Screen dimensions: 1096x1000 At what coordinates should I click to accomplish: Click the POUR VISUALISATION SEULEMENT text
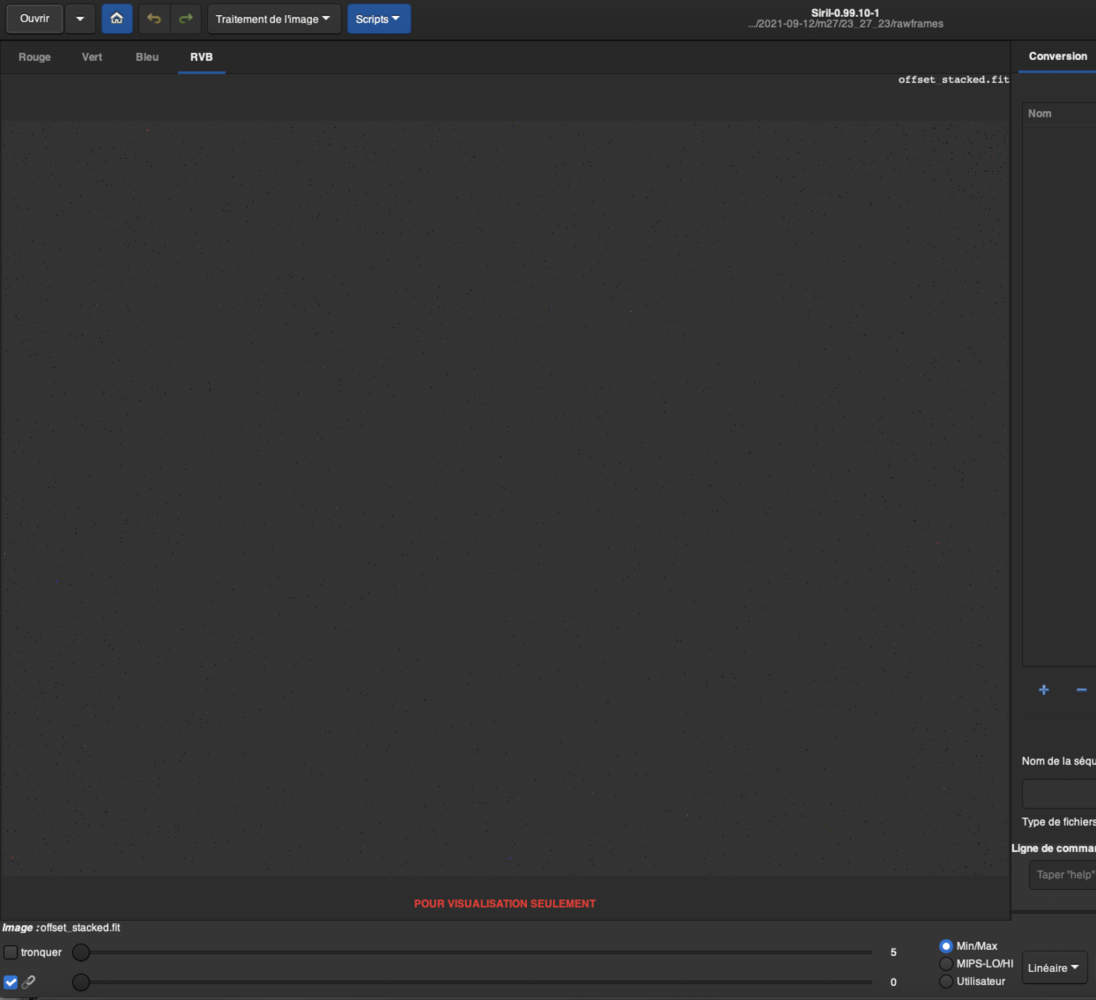point(505,904)
